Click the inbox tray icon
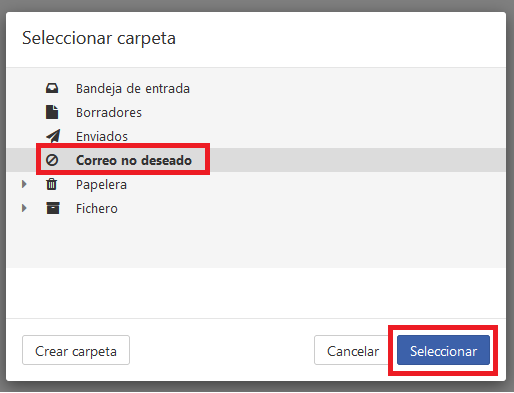Screen dimensions: 514x393 coord(52,88)
